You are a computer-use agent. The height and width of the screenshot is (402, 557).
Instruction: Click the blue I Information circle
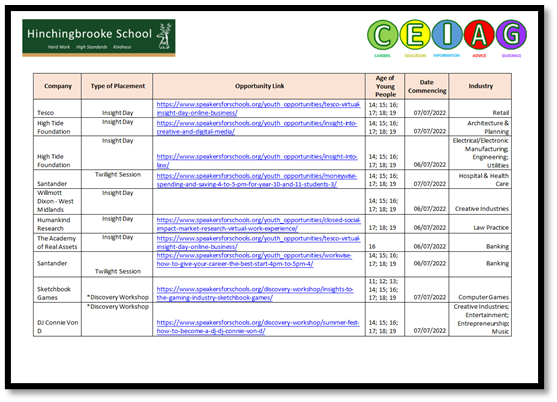[447, 35]
